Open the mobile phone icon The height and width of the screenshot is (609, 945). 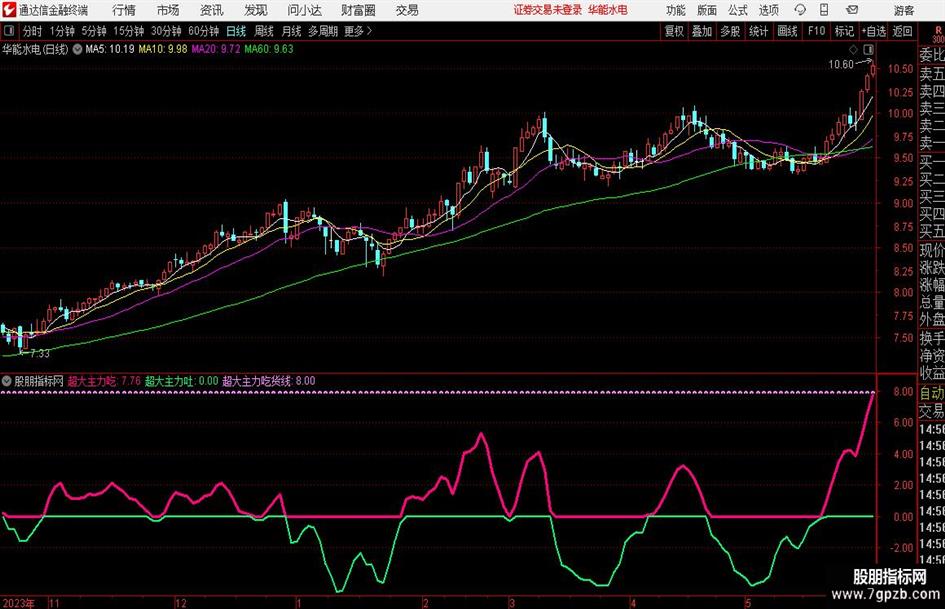pos(824,10)
